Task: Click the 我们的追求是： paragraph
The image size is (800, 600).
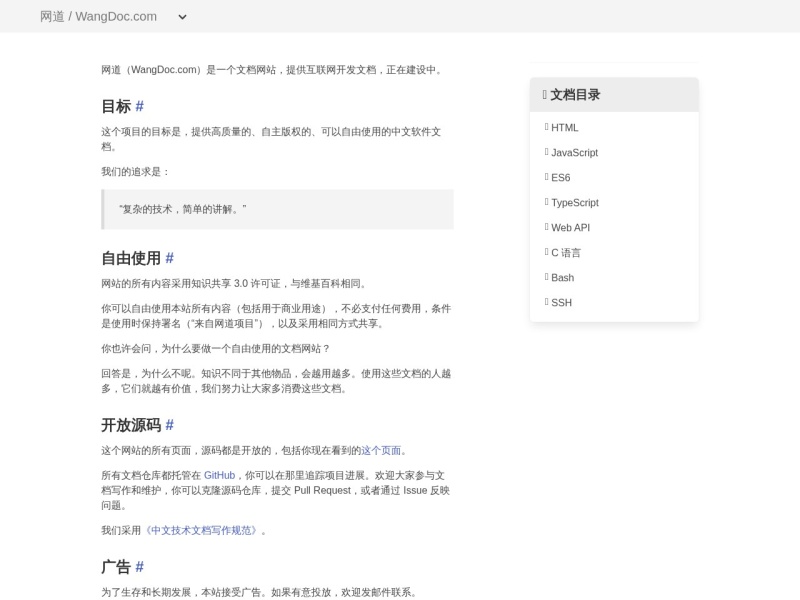Action: tap(135, 172)
